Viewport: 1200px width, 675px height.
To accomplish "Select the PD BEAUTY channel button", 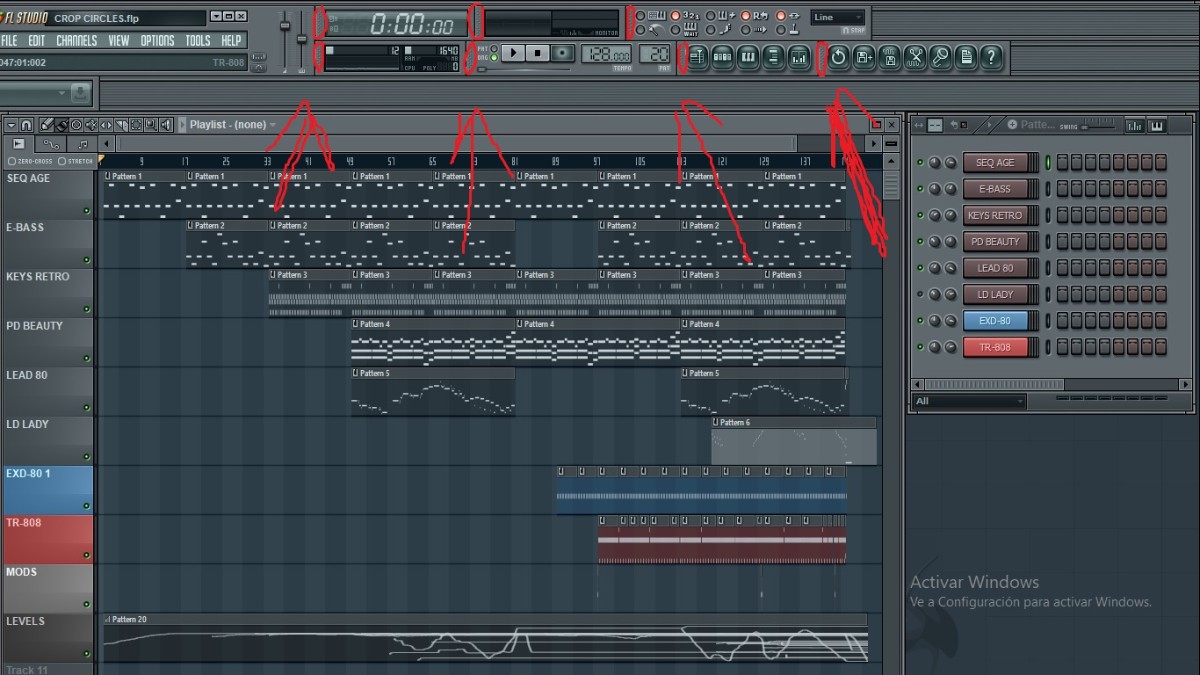I will click(x=995, y=242).
